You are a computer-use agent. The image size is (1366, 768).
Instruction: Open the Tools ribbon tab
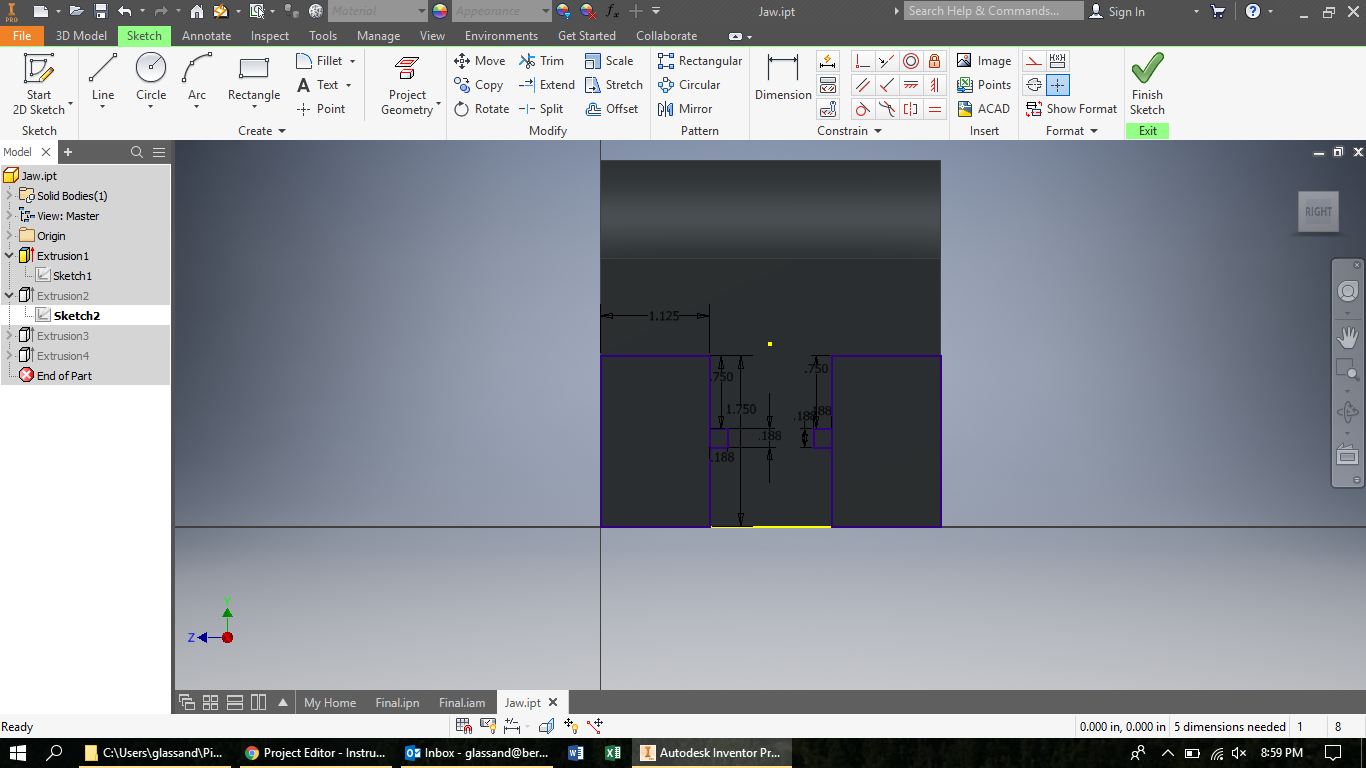click(x=323, y=36)
